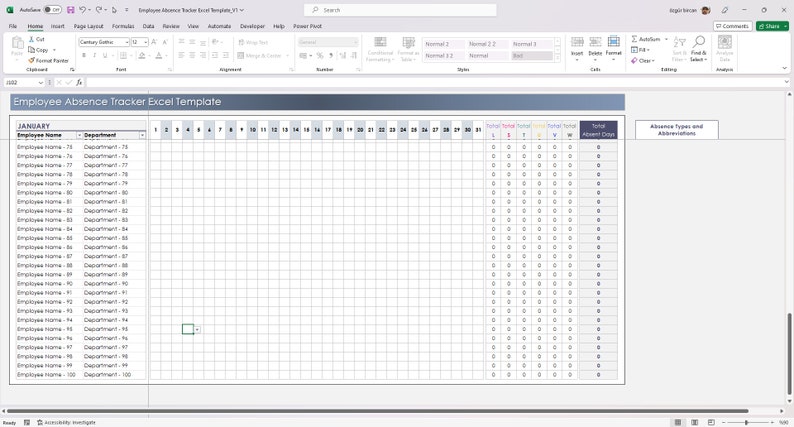Open the Department filter dropdown
Image resolution: width=794 pixels, height=427 pixels.
[x=142, y=135]
